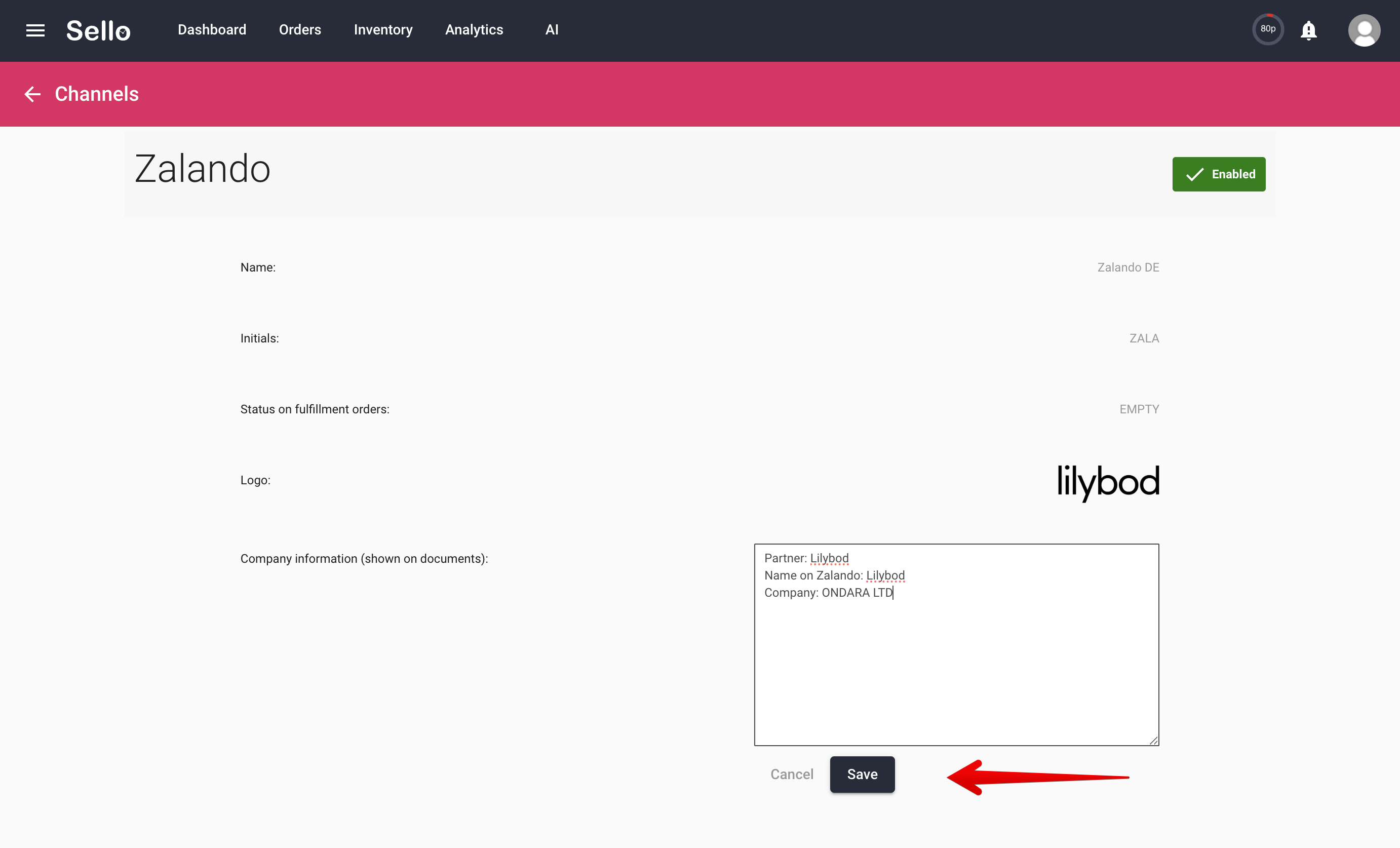This screenshot has width=1400, height=848.
Task: Go back using the Channels arrow
Action: pyautogui.click(x=32, y=94)
